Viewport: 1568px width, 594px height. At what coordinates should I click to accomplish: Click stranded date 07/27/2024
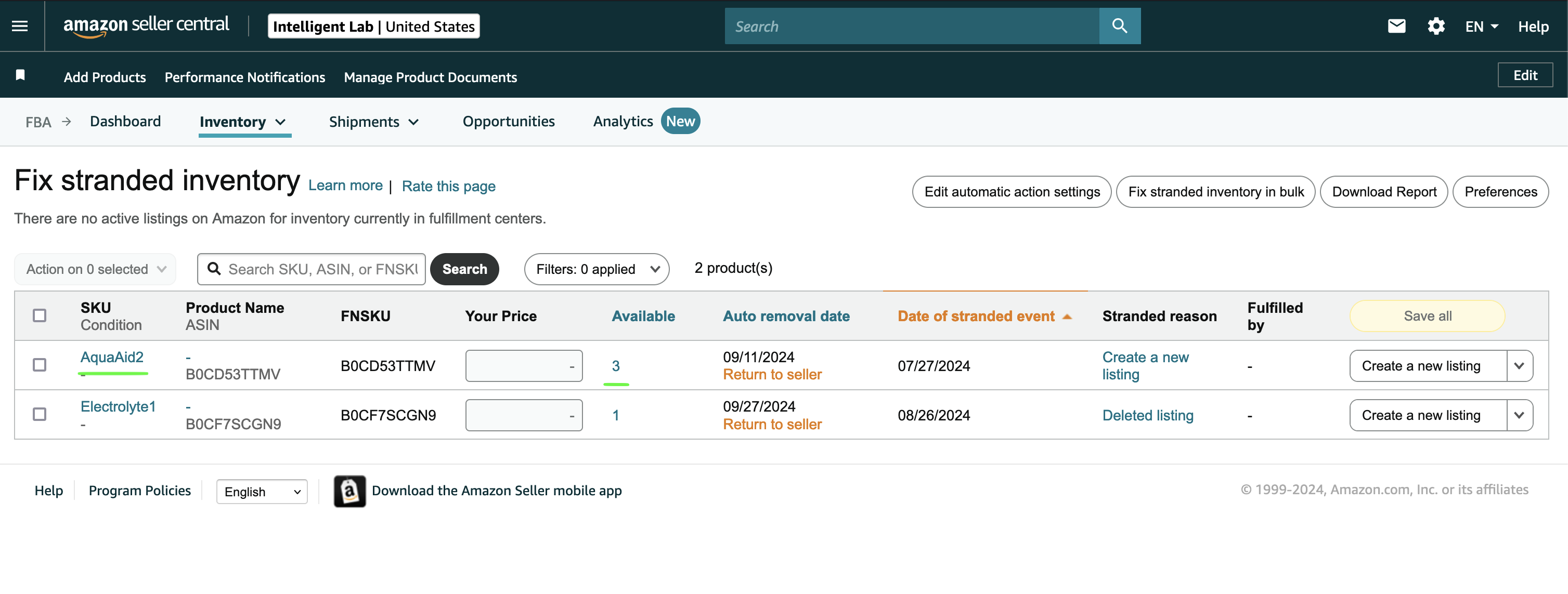pos(934,366)
